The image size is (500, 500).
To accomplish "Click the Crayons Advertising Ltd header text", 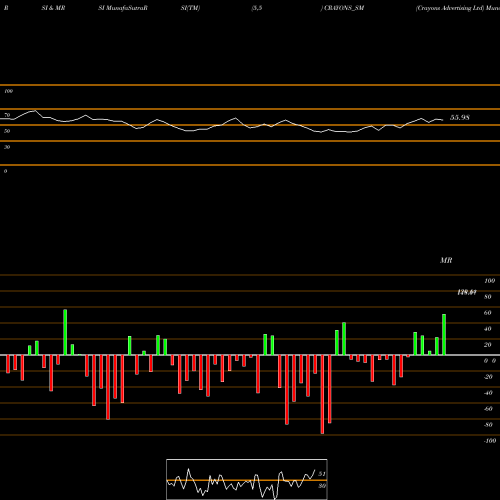I will coord(450,8).
